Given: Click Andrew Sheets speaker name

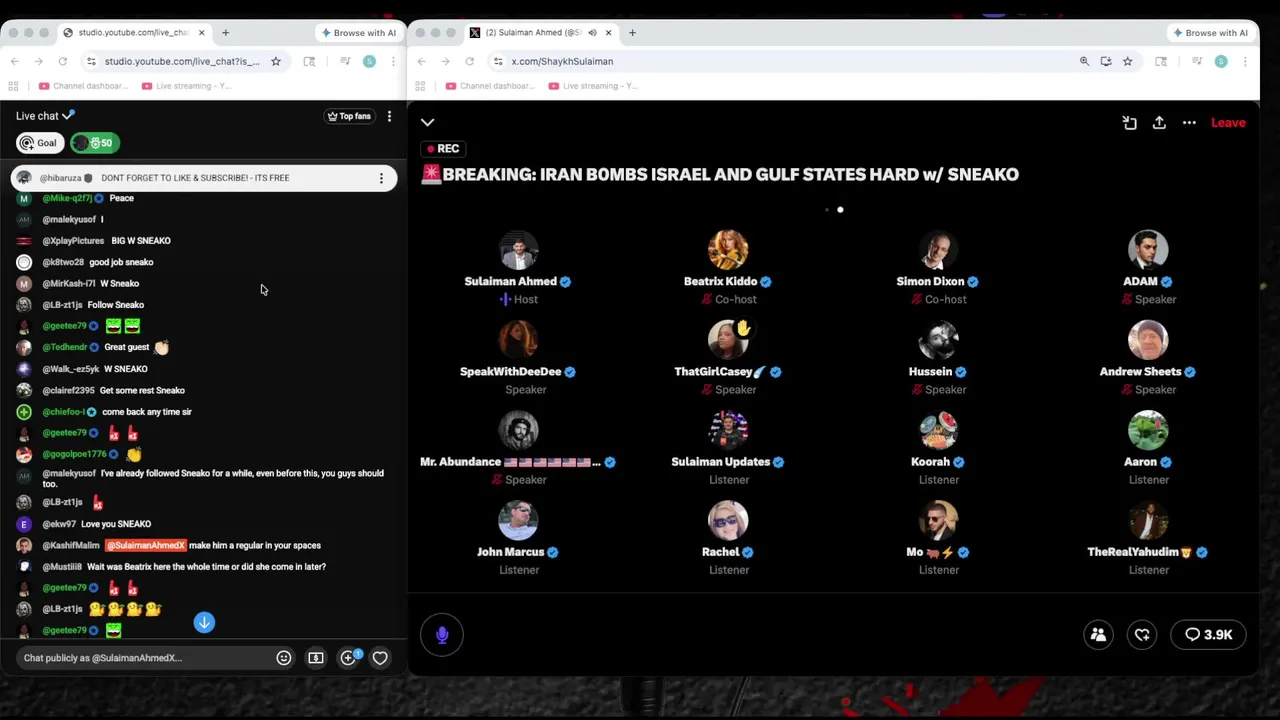Looking at the screenshot, I should (x=1140, y=372).
